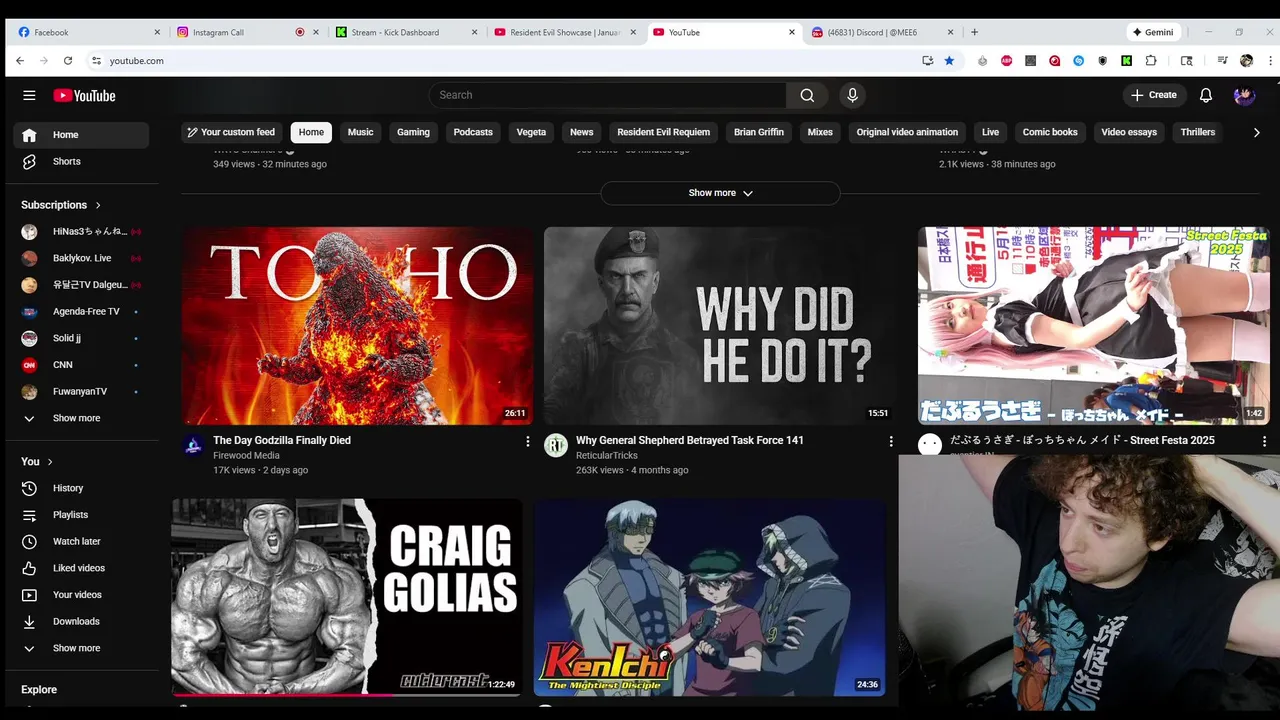This screenshot has width=1280, height=720.
Task: Select the Video essays filter chip
Action: [x=1129, y=132]
